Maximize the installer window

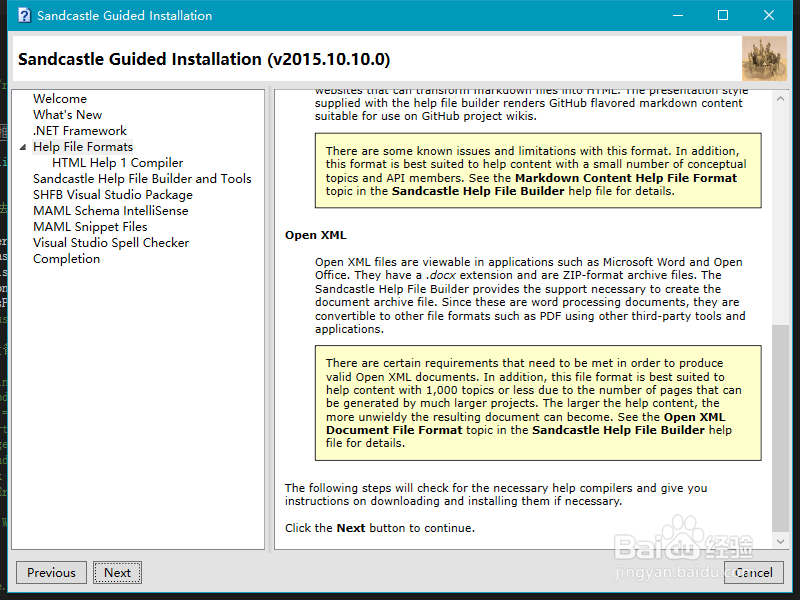click(723, 15)
